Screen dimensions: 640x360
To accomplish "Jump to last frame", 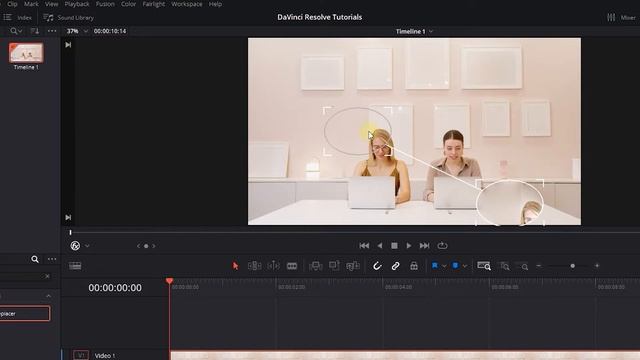I will pos(424,246).
